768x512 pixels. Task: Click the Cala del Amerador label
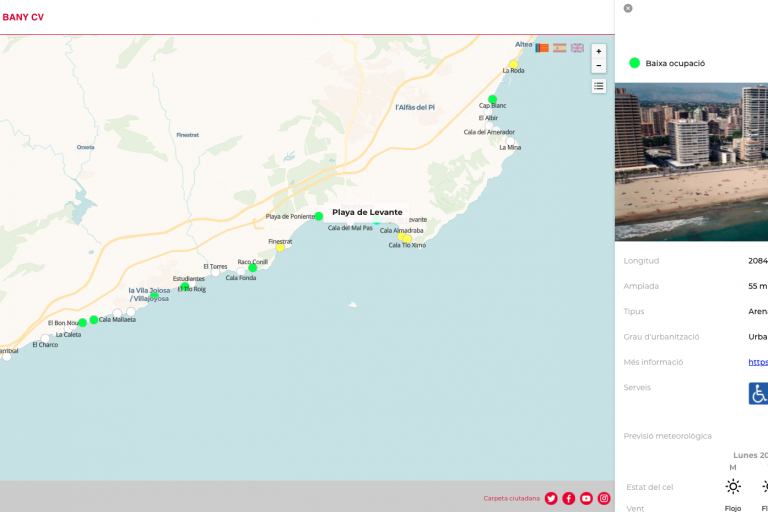(x=489, y=132)
